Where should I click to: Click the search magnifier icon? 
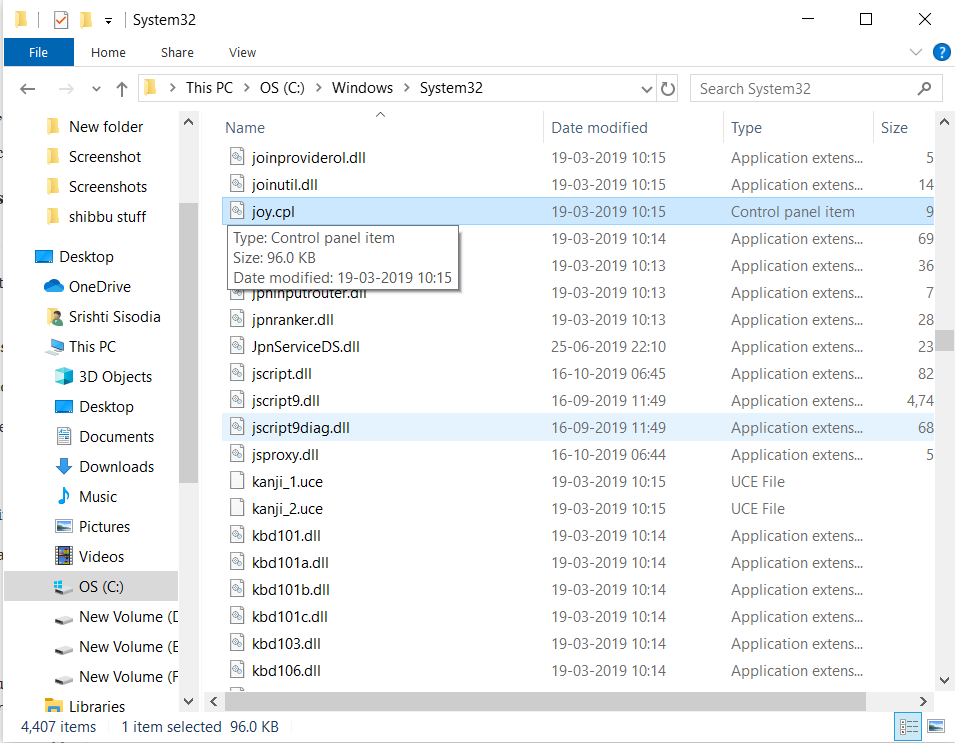(925, 89)
